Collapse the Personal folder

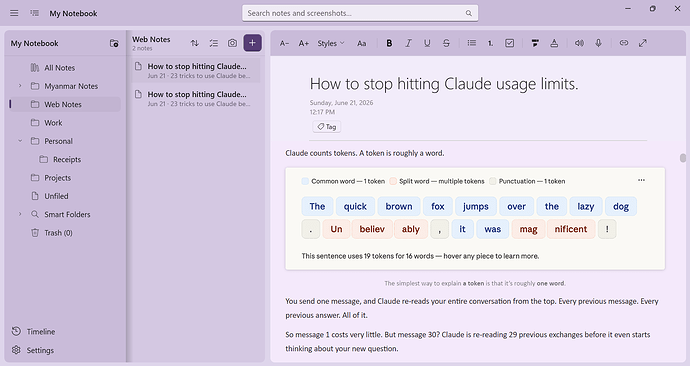(20, 141)
